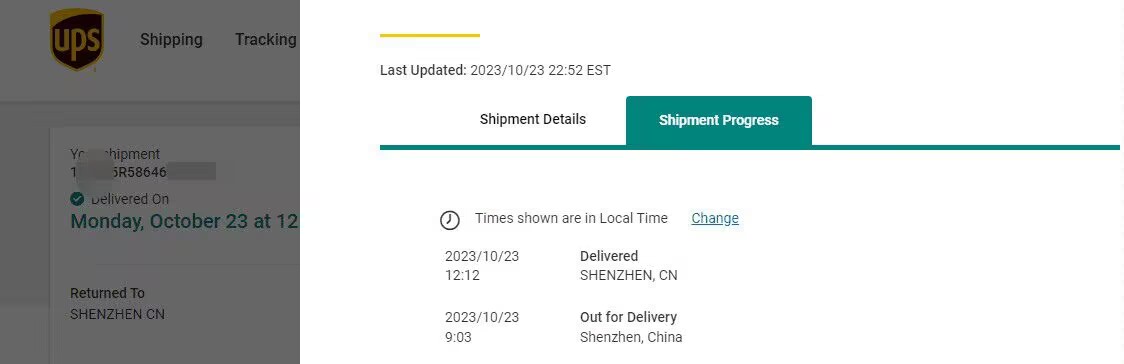Click the Out for Delivery status entry
The image size is (1124, 364).
coord(628,317)
